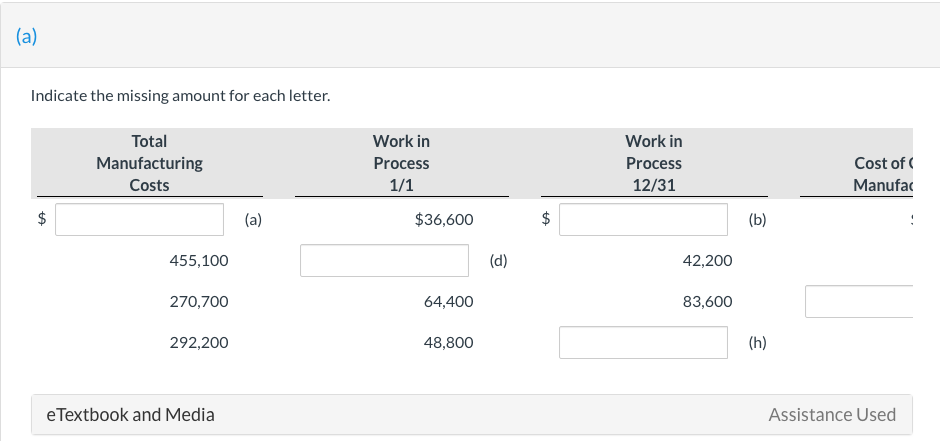This screenshot has height=441, width=940.
Task: Select the Work in Process 12/31 field (b)
Action: [x=643, y=219]
